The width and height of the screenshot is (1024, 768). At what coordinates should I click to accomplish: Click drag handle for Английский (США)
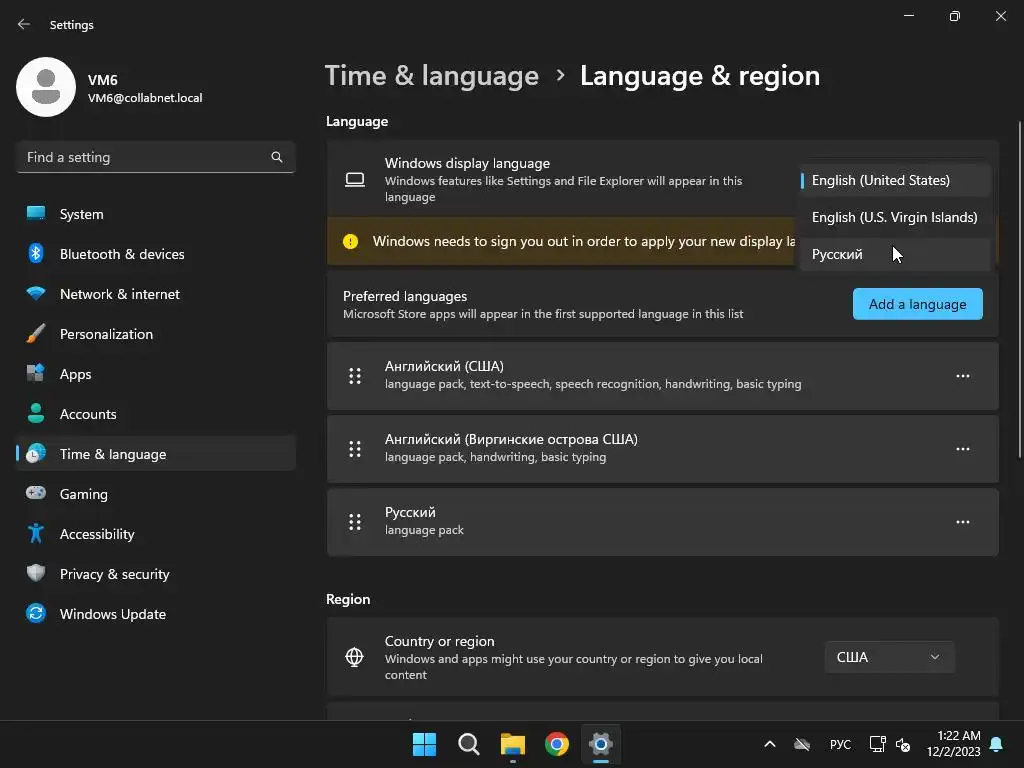click(355, 376)
